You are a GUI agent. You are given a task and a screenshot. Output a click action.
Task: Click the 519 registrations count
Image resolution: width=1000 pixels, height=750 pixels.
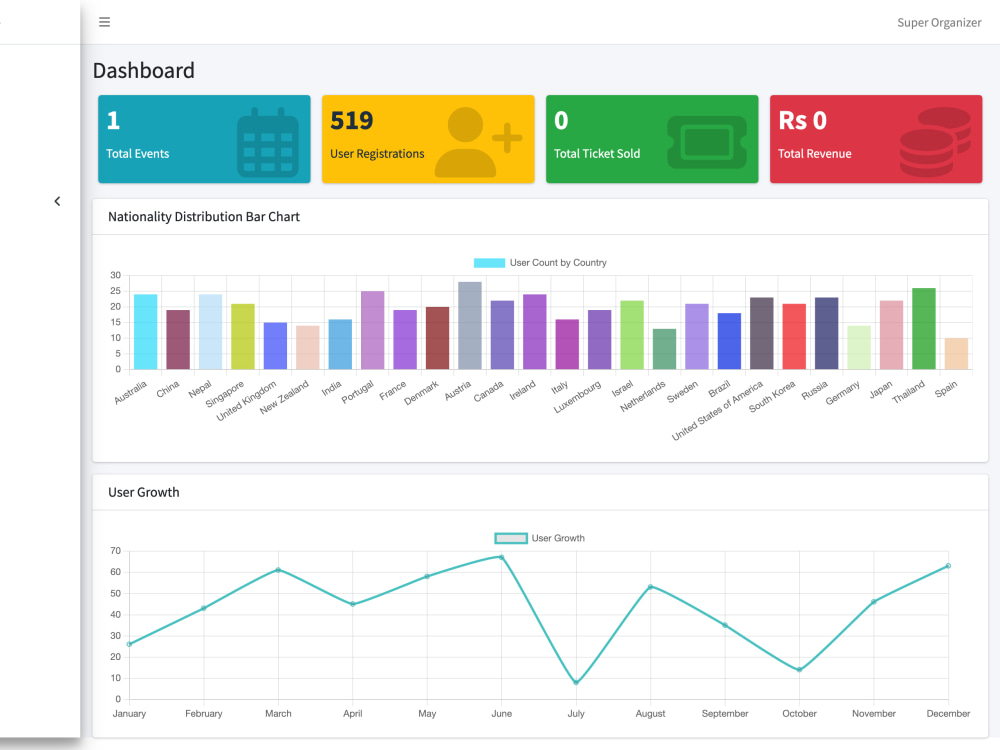point(351,121)
